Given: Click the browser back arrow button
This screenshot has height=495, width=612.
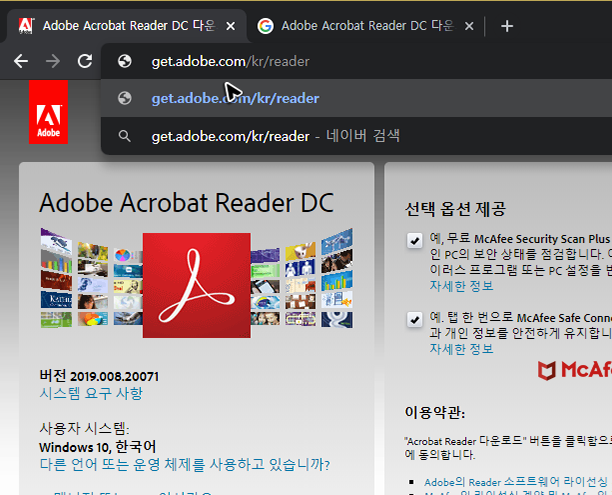Looking at the screenshot, I should [x=21, y=61].
